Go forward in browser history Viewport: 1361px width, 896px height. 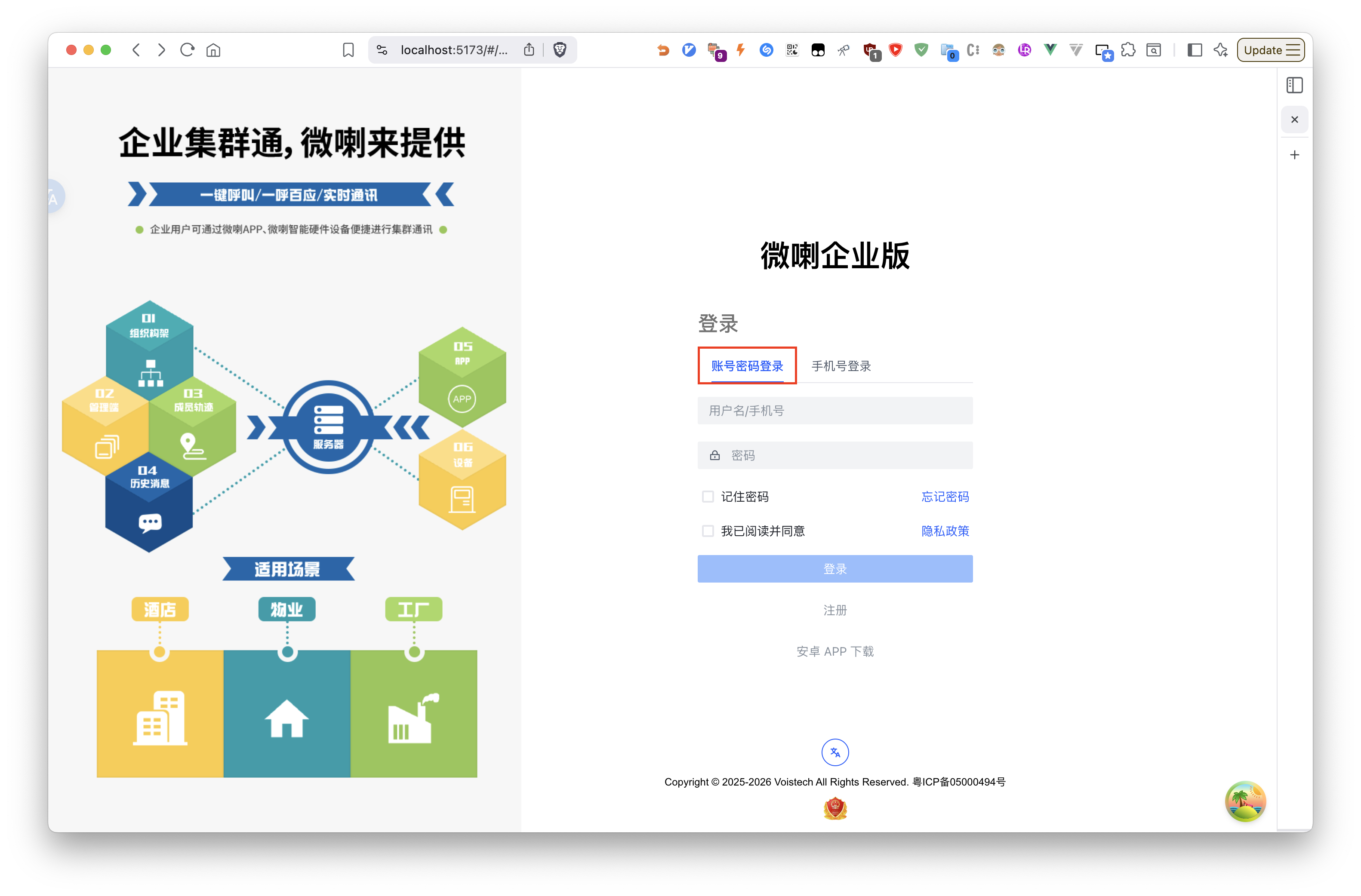[162, 50]
